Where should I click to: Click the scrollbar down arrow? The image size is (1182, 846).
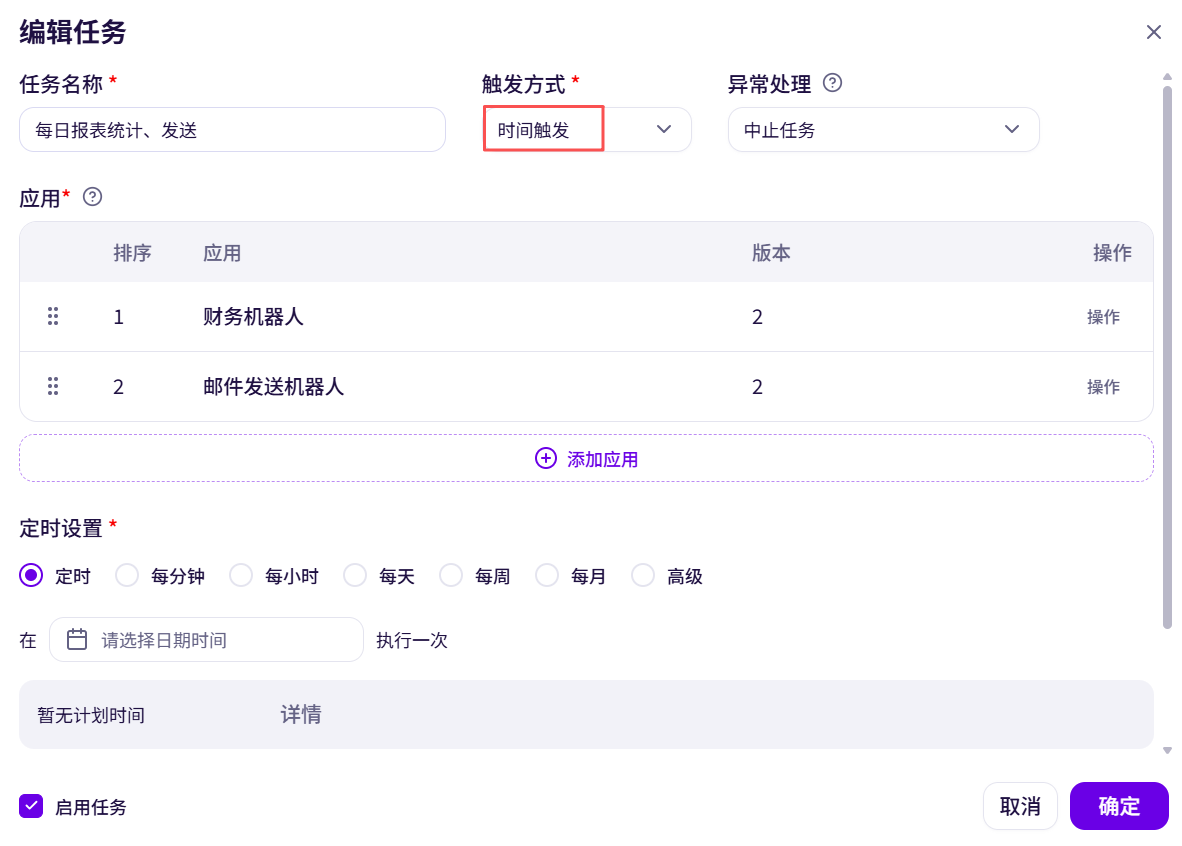click(x=1167, y=750)
